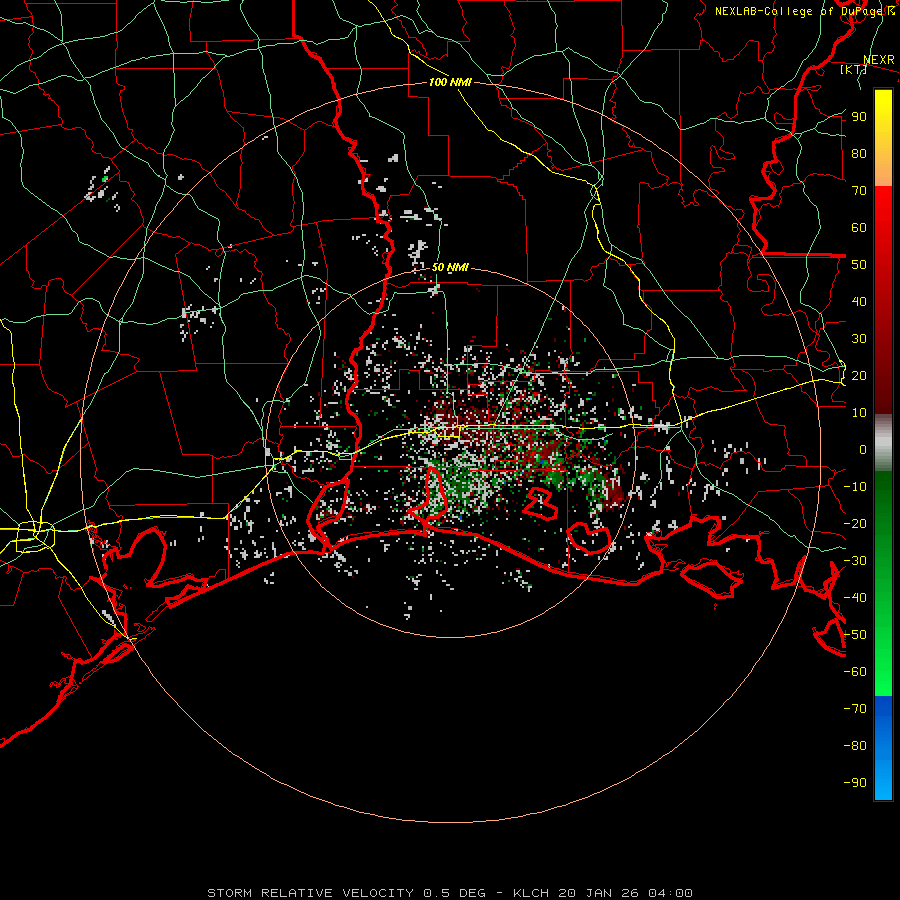Click the yellow top segment of the velocity color bar
The width and height of the screenshot is (900, 900).
coord(883,138)
